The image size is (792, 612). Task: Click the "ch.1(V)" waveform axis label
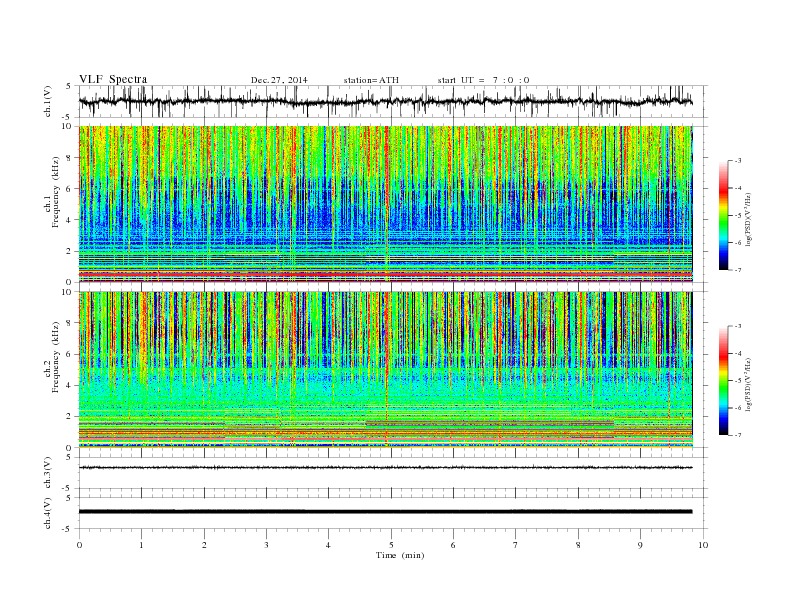[48, 101]
